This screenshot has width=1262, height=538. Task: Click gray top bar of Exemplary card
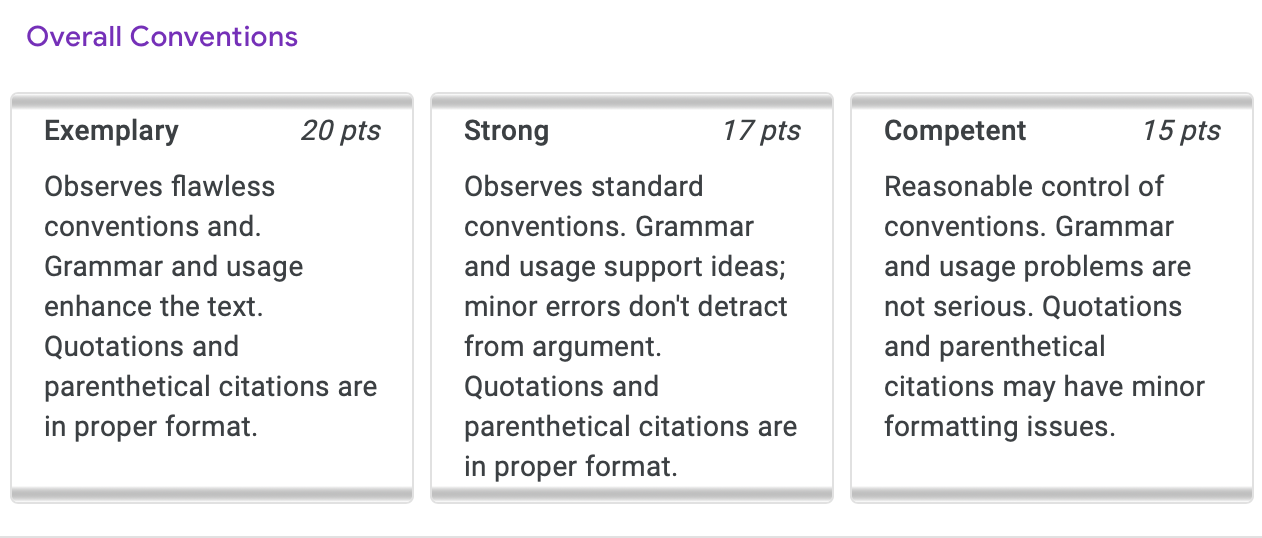212,100
